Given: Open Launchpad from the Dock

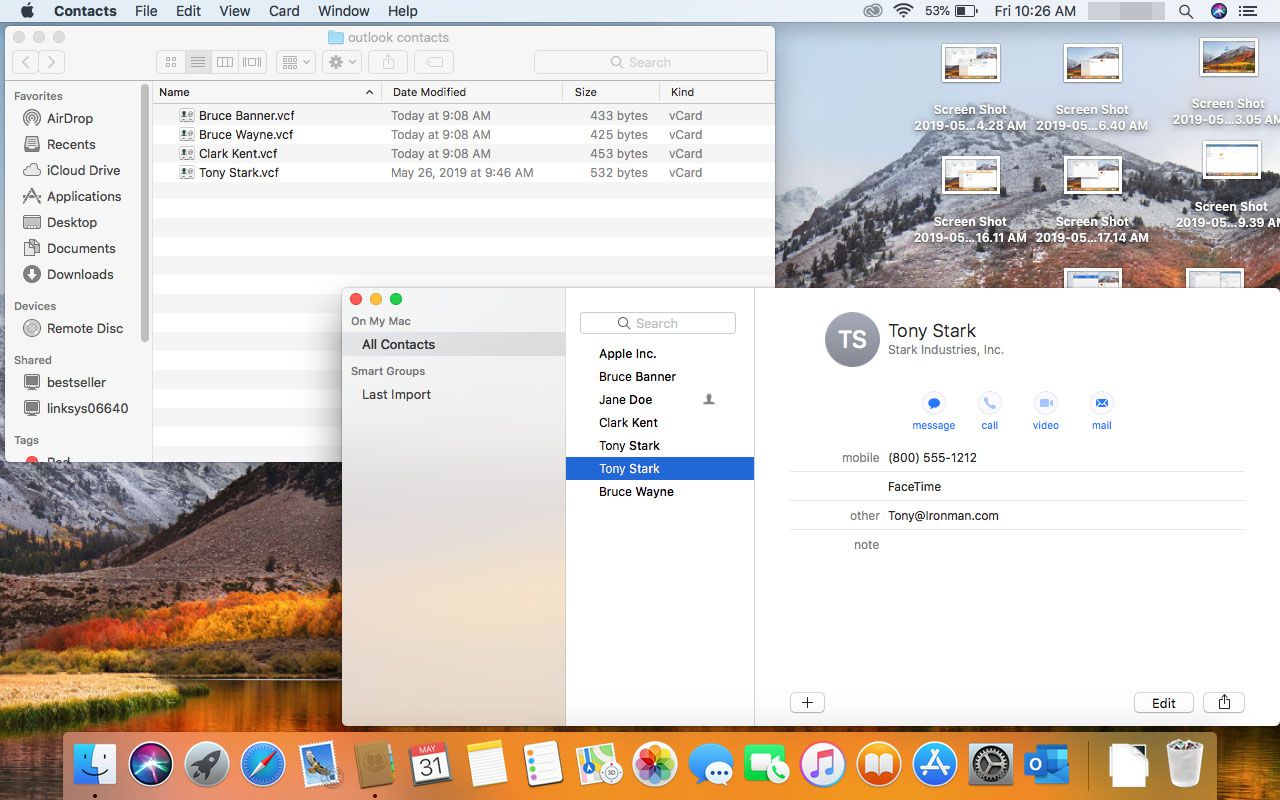Looking at the screenshot, I should [207, 765].
